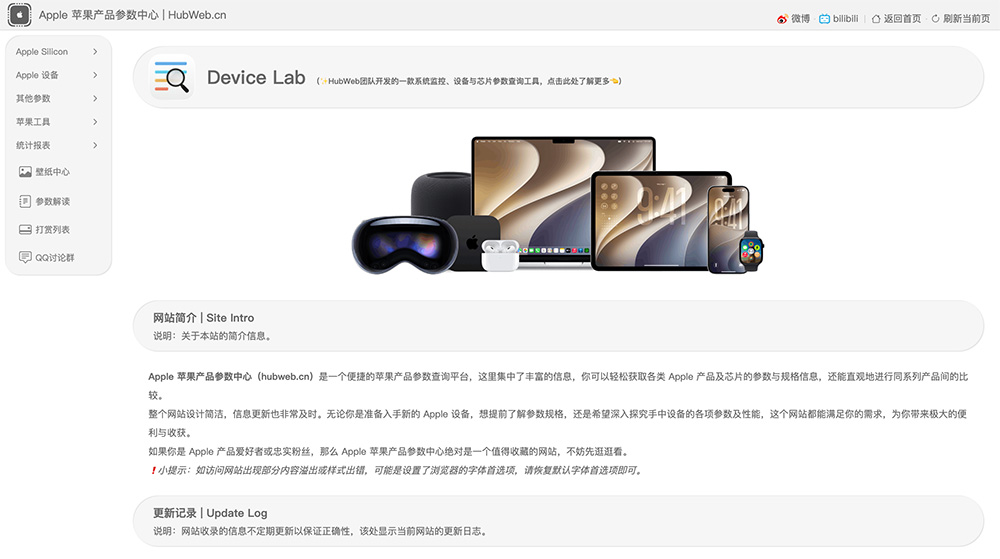
Task: Open the QQ讨论群 link
Action: point(55,258)
